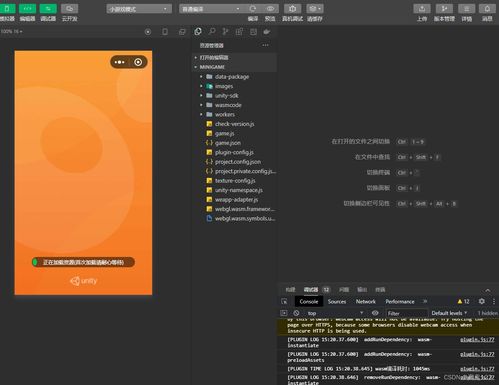Click the whale-shaped icon in editor sidebar
The width and height of the screenshot is (499, 385).
point(267,32)
